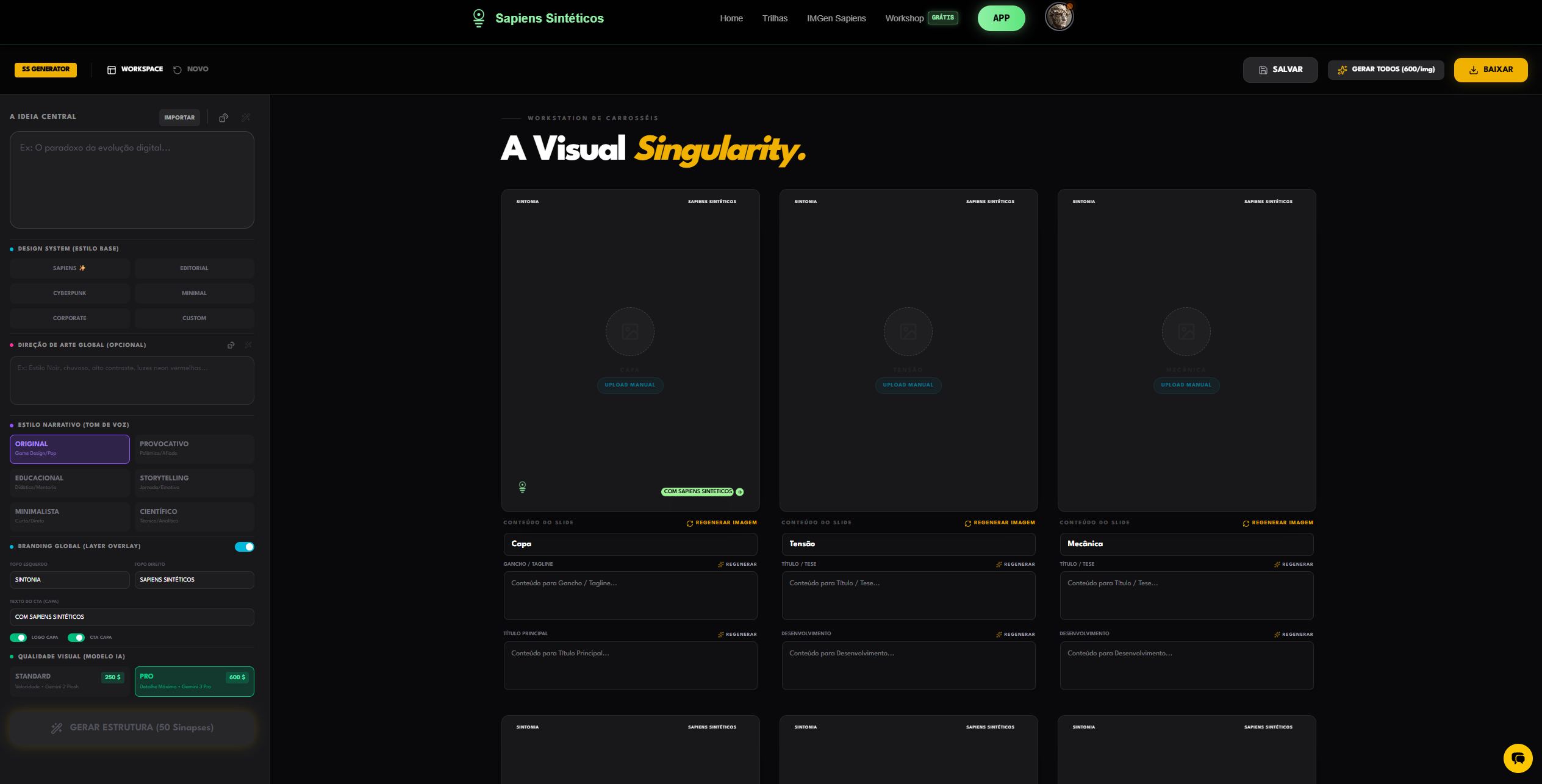Click the dice icon in Direção de Arte Global
1542x784 pixels.
(231, 345)
